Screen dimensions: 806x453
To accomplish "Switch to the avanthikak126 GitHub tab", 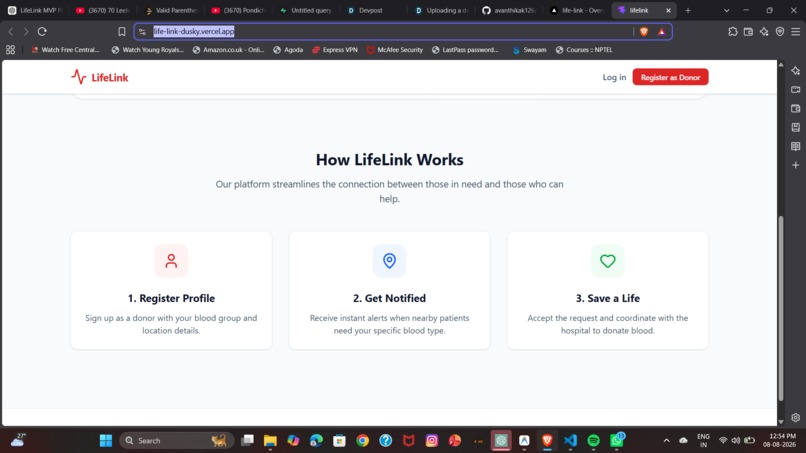I will (509, 10).
